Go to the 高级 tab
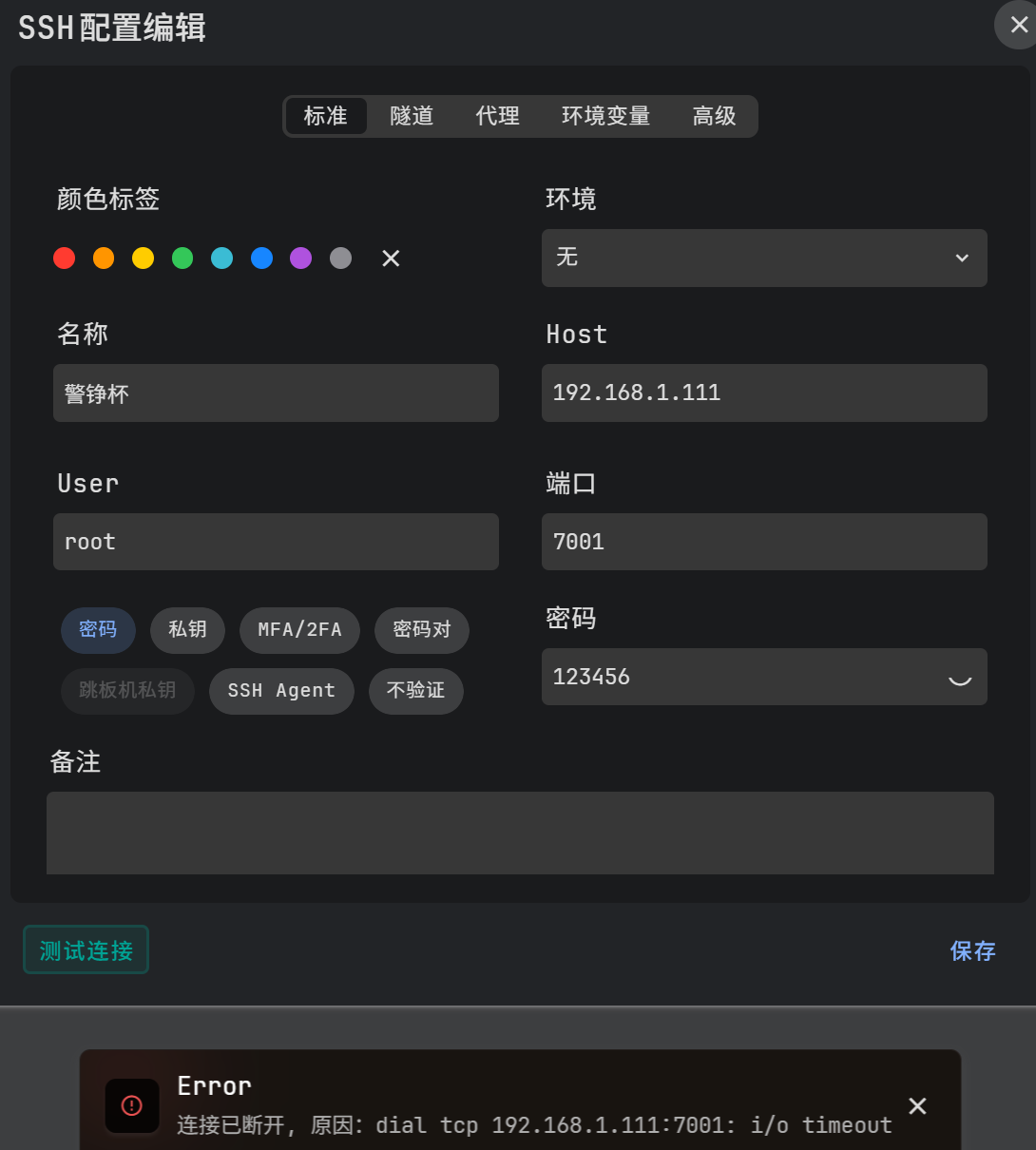The height and width of the screenshot is (1150, 1036). click(x=714, y=116)
